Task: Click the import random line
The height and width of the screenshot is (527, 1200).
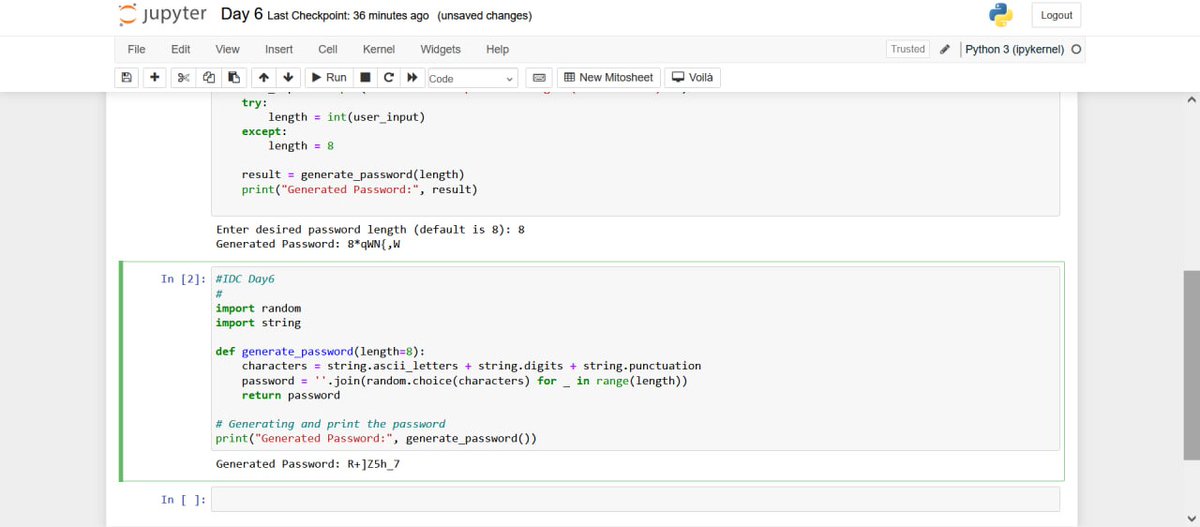Action: tap(258, 308)
